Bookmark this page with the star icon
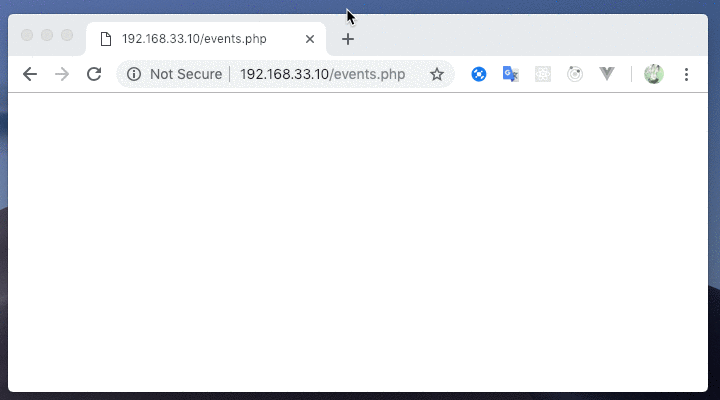The width and height of the screenshot is (720, 400). pyautogui.click(x=437, y=74)
